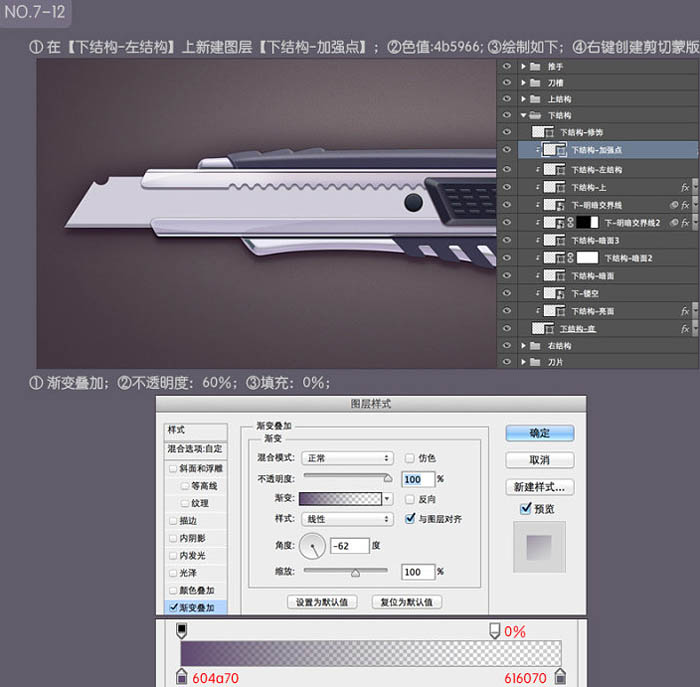Click the 新建样式... button

pyautogui.click(x=540, y=487)
